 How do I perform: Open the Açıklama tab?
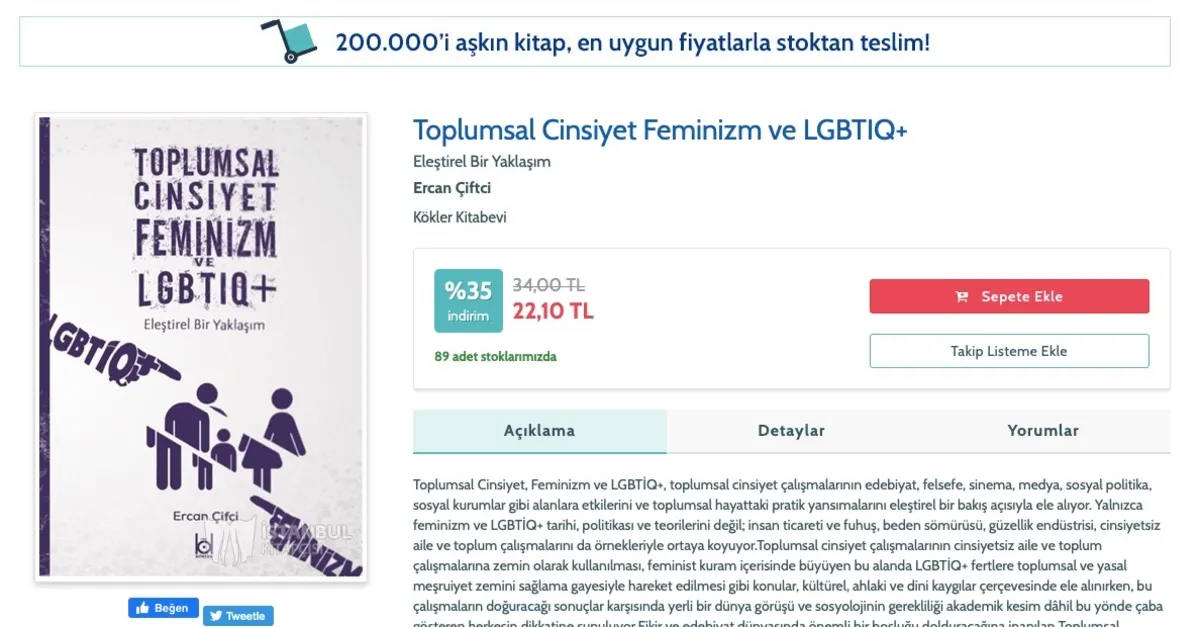point(539,431)
